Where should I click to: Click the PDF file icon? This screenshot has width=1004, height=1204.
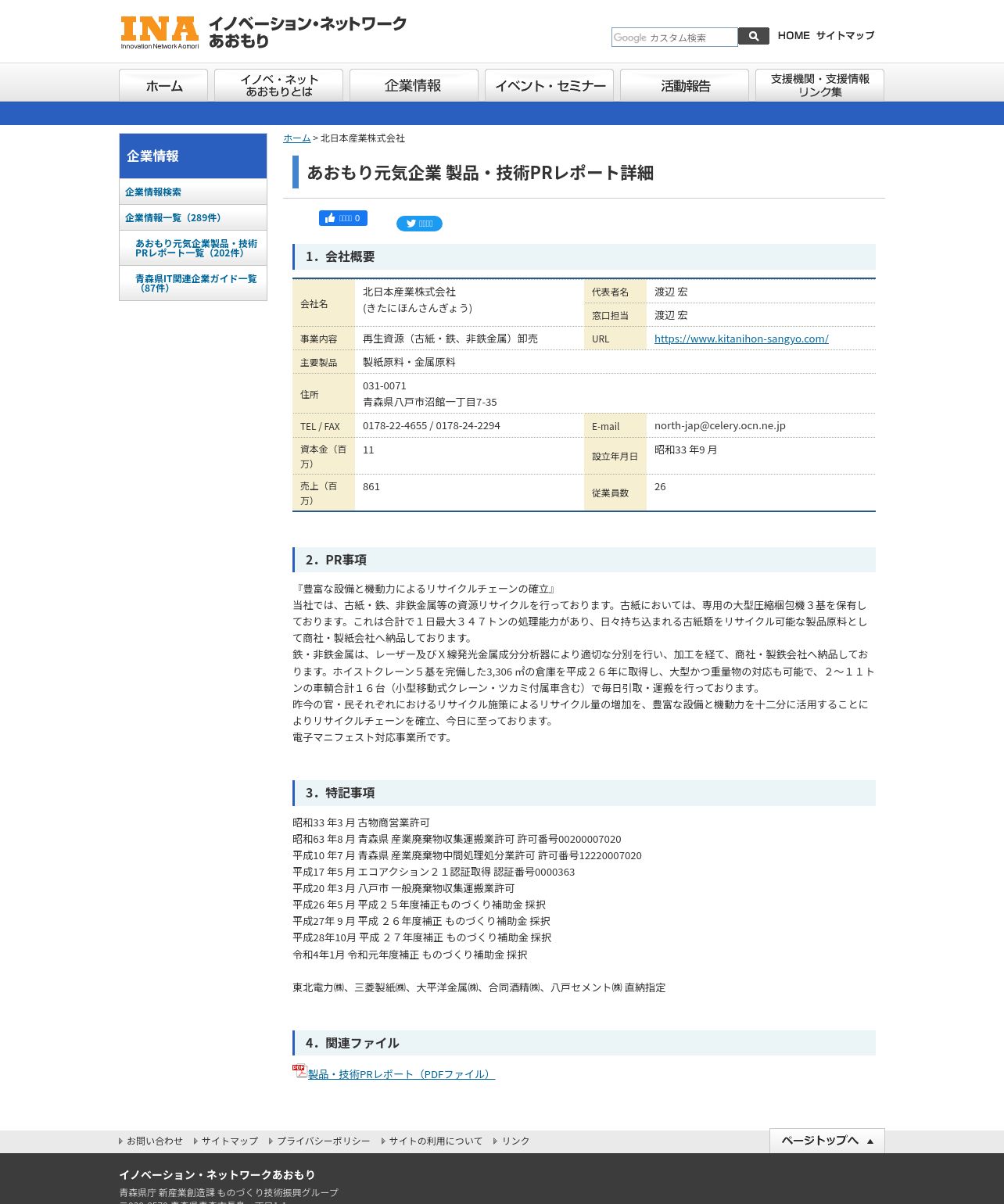(299, 1071)
